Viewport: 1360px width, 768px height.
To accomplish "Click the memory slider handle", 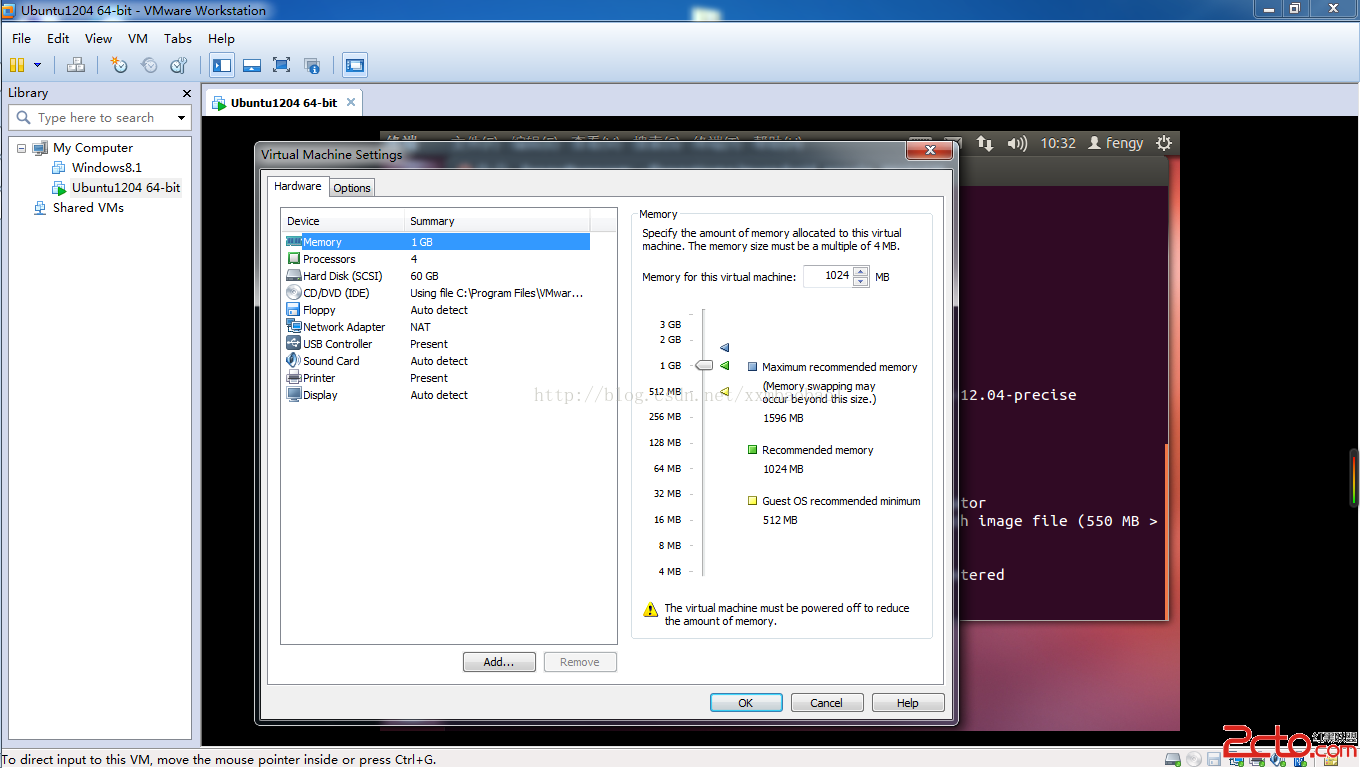I will point(704,365).
